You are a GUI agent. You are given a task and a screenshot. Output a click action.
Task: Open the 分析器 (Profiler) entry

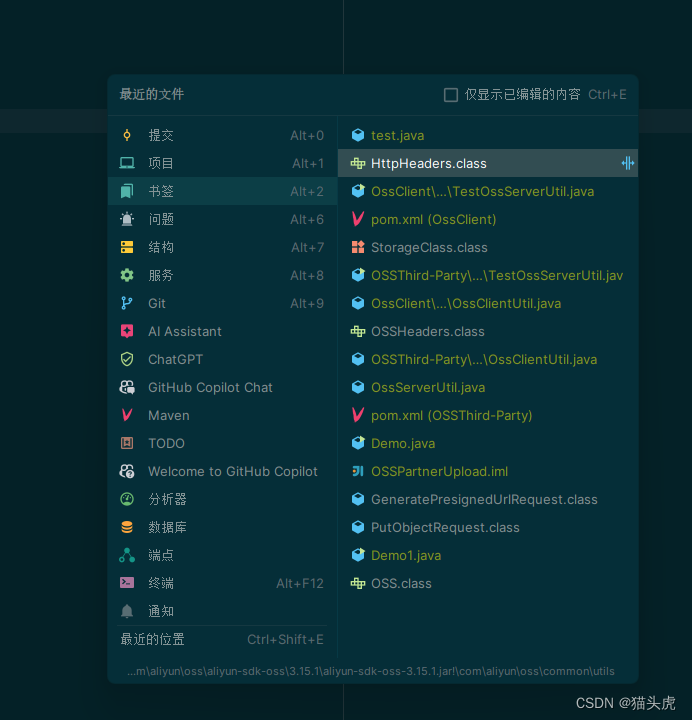[x=222, y=500]
